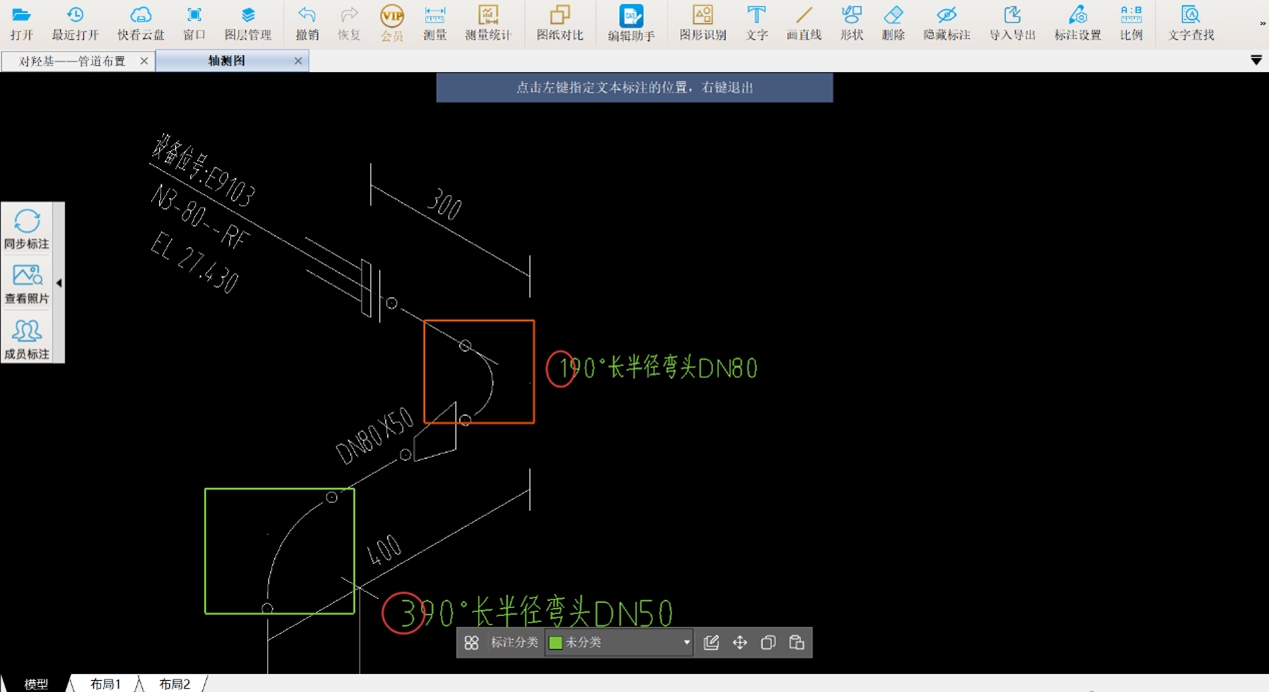
Task: Open the tab list dropdown arrow
Action: pyautogui.click(x=1256, y=61)
